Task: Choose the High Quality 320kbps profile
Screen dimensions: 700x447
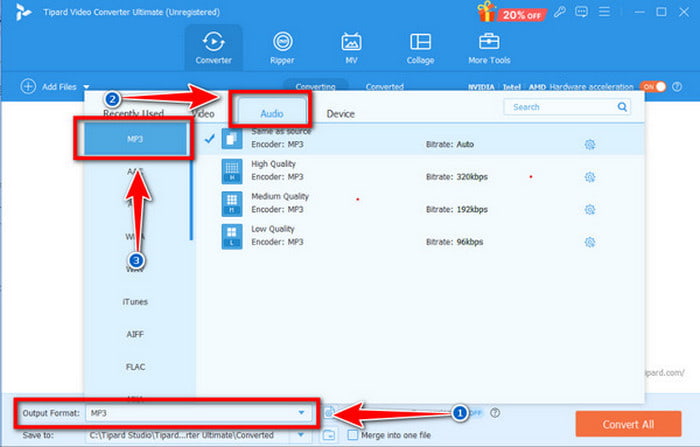Action: click(x=421, y=171)
